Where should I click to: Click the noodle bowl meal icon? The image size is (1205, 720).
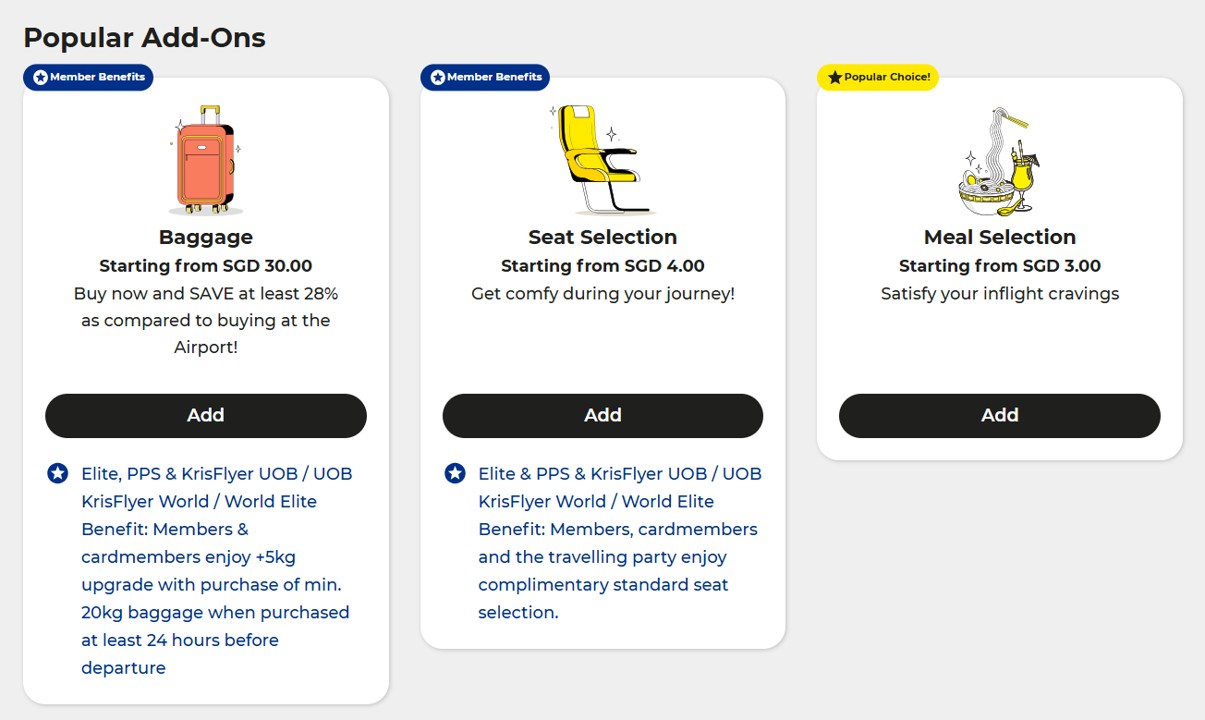pyautogui.click(x=999, y=162)
